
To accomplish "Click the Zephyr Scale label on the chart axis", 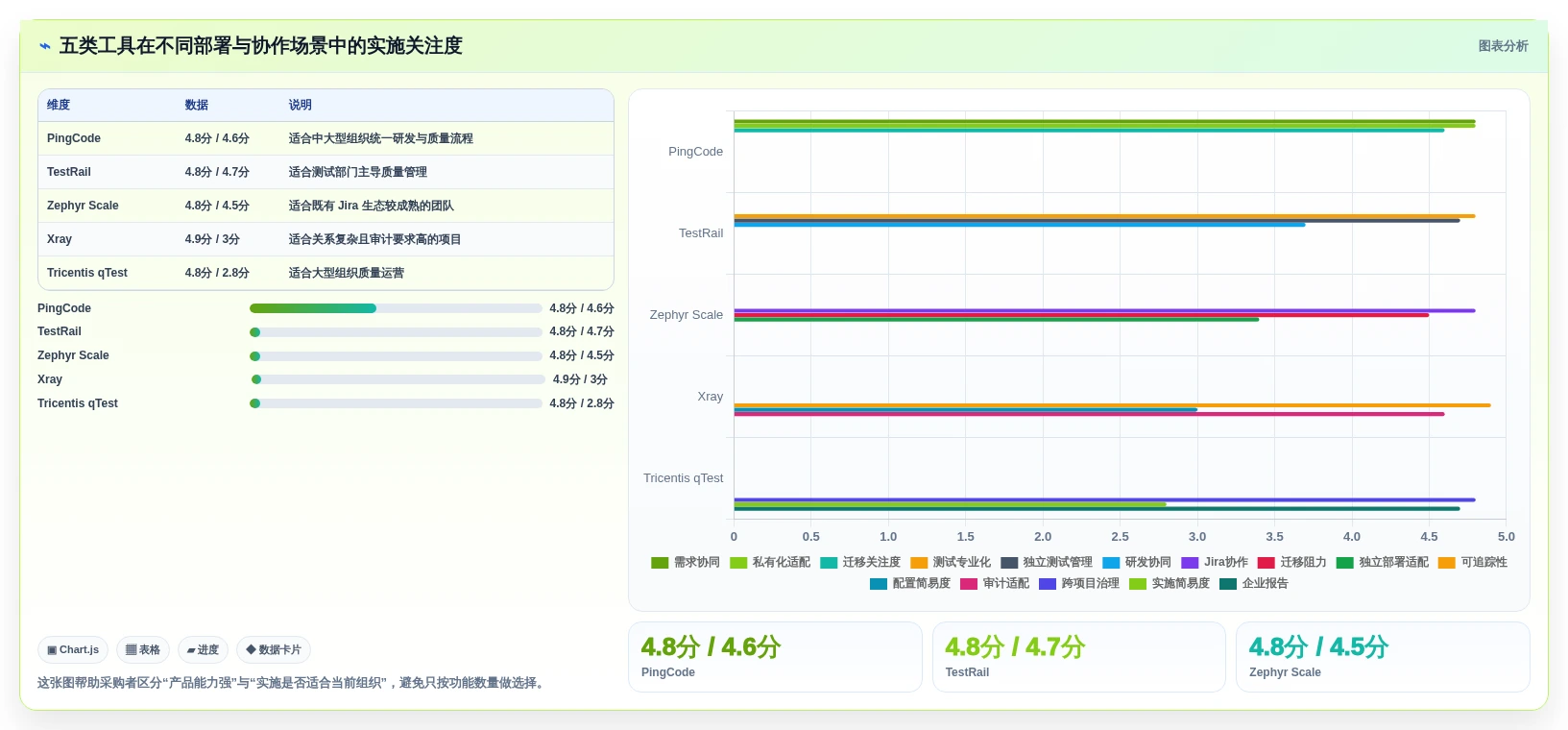I will pos(687,315).
